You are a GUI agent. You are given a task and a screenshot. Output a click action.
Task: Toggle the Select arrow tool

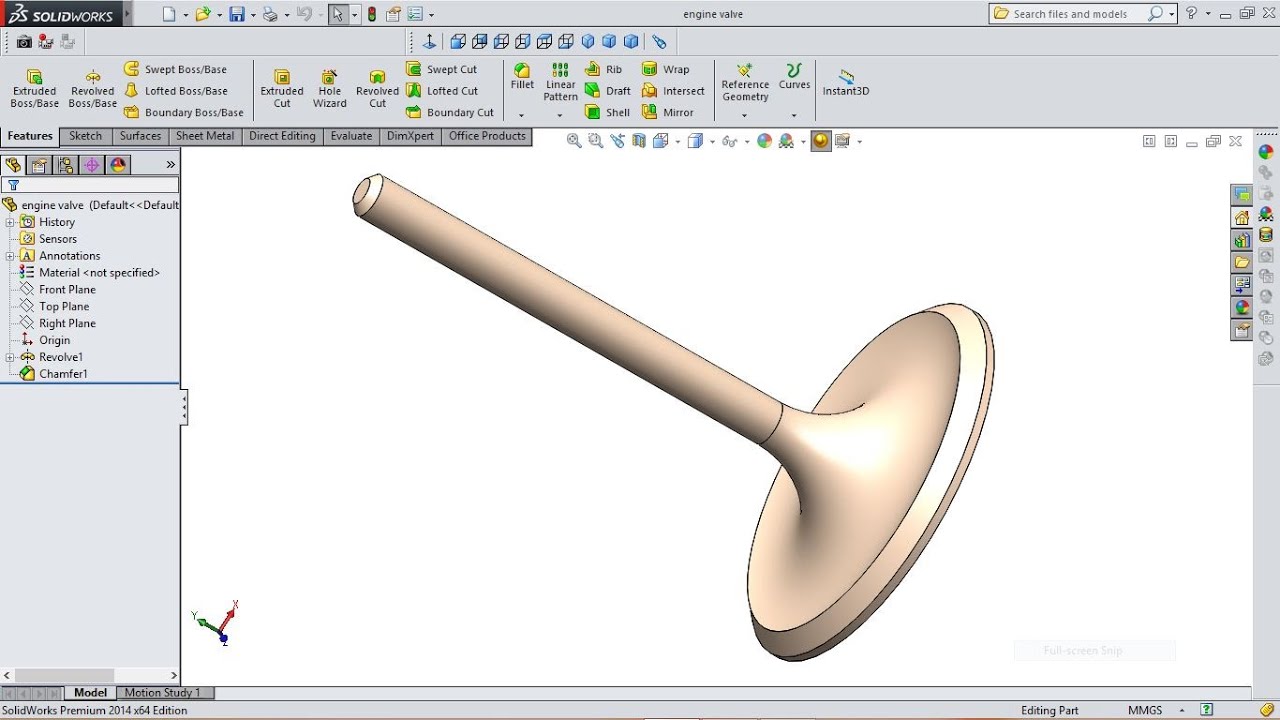338,14
